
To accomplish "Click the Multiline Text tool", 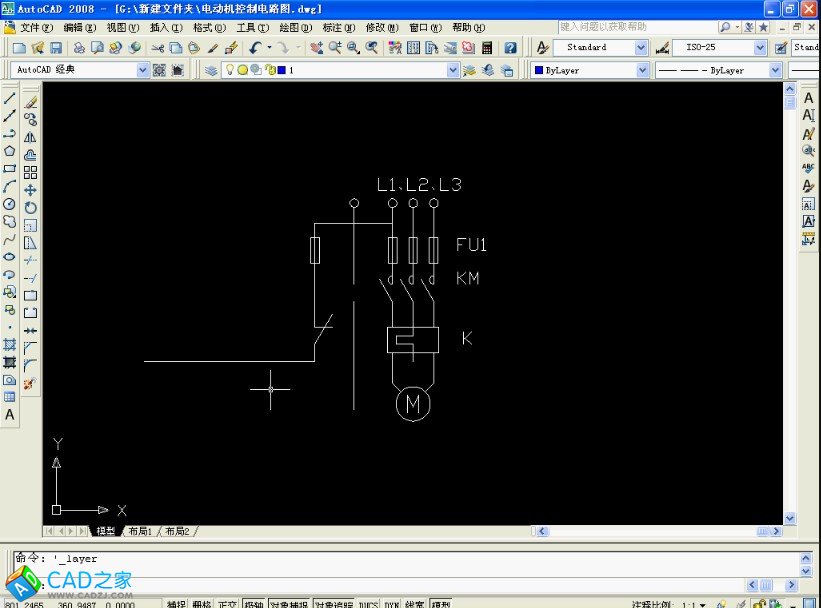I will [9, 414].
